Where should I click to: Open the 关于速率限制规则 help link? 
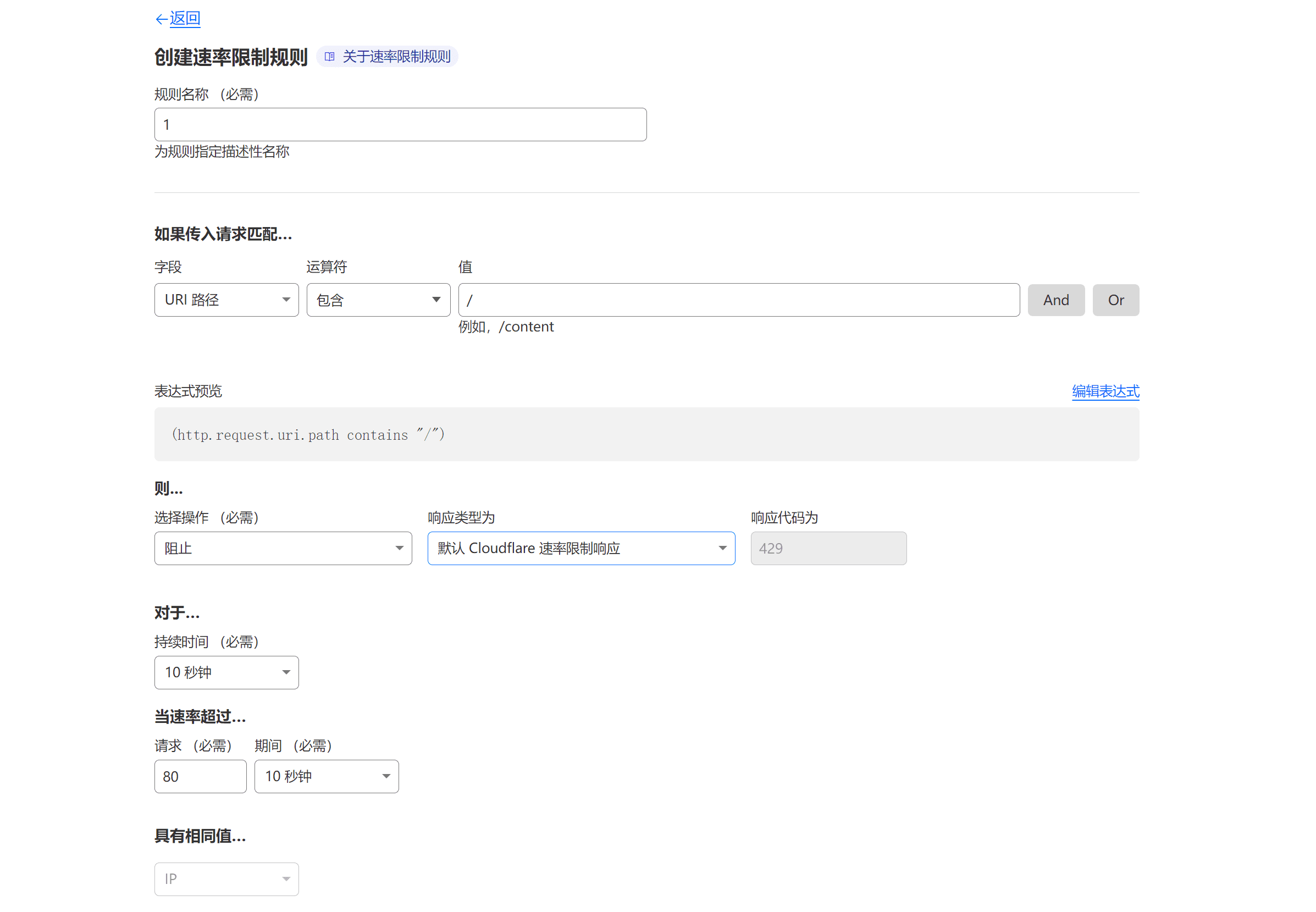tap(396, 57)
